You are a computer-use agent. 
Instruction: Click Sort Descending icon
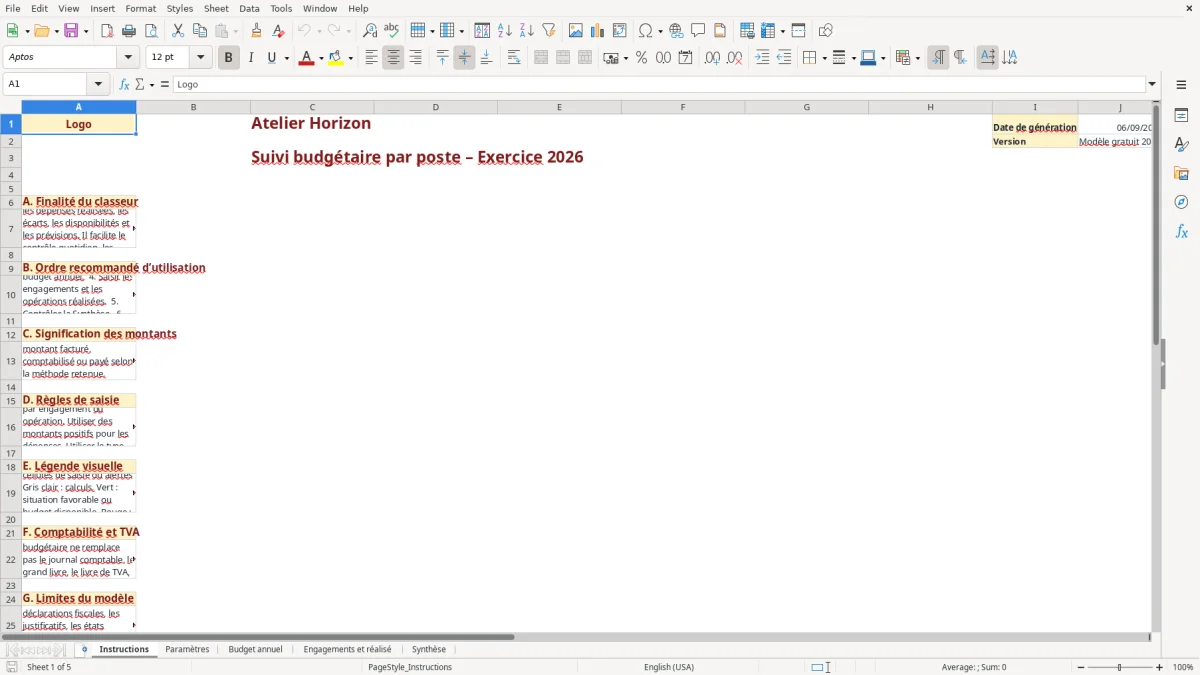click(x=527, y=31)
